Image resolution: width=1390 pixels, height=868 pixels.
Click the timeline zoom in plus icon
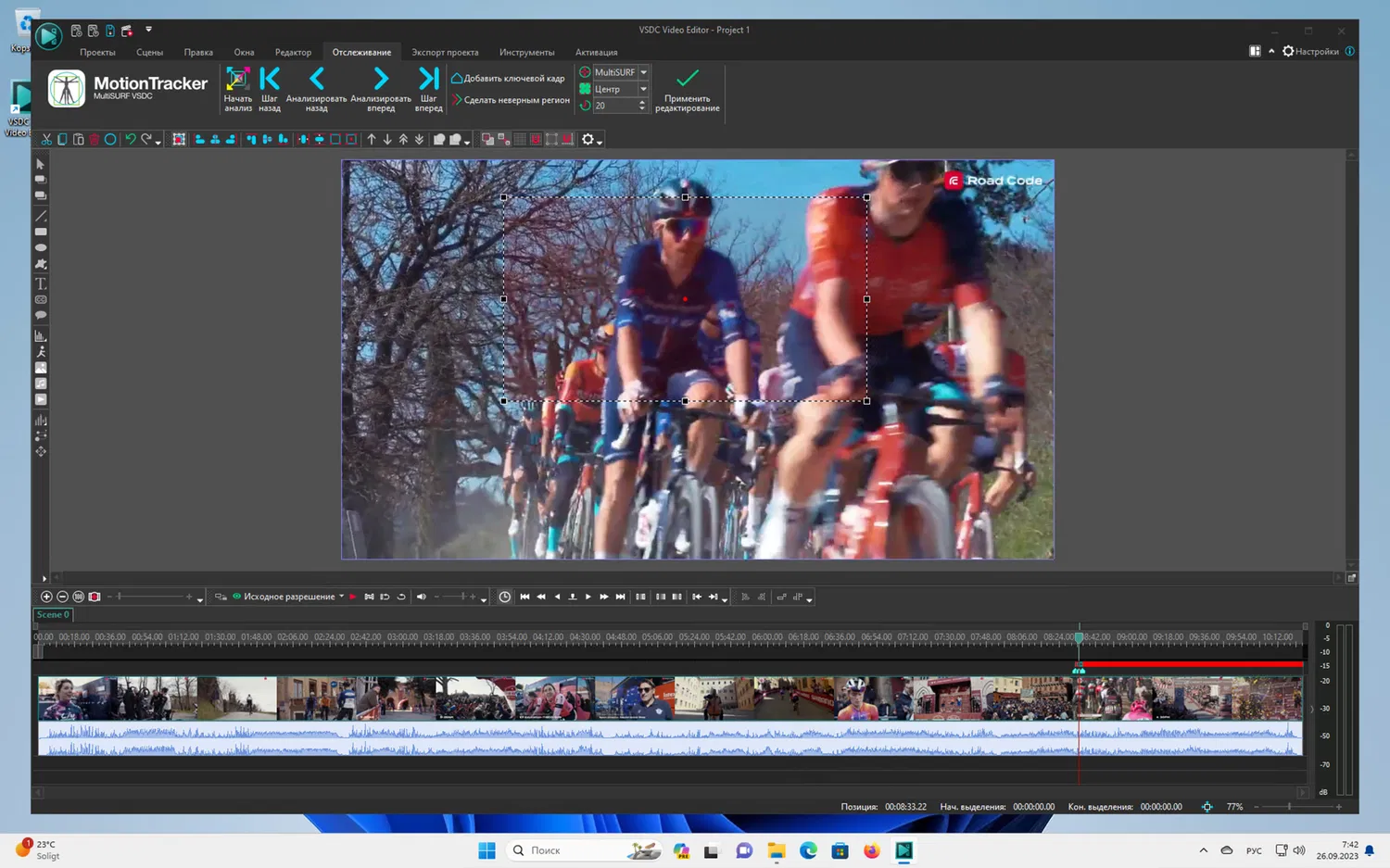[x=46, y=597]
